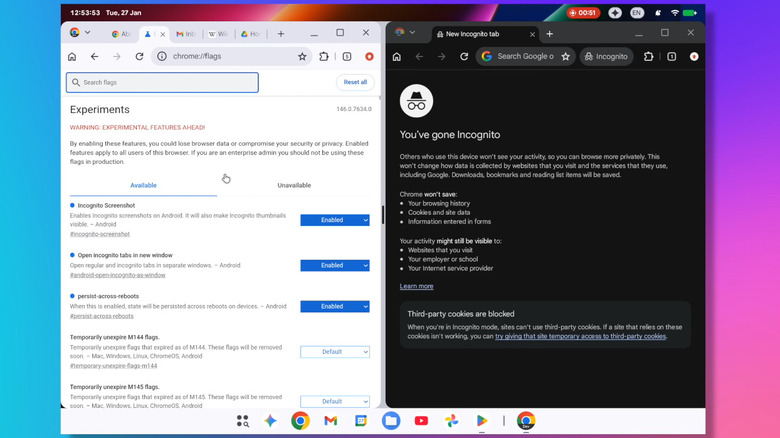The height and width of the screenshot is (438, 780).
Task: Open extensions icon in Incognito window
Action: tap(648, 57)
